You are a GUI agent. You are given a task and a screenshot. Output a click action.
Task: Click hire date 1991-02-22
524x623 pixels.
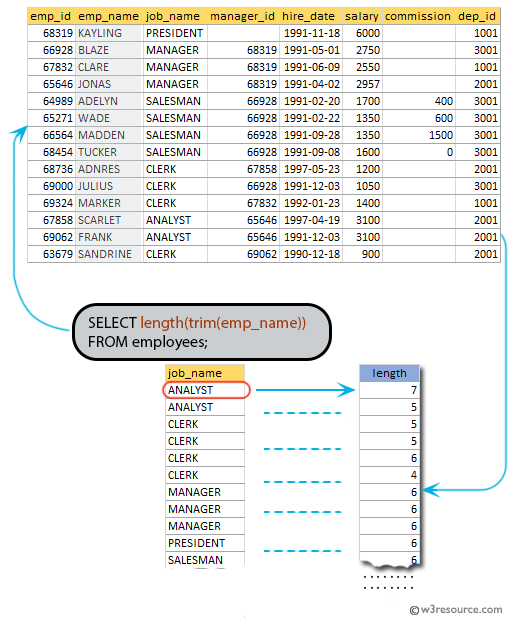coord(310,118)
